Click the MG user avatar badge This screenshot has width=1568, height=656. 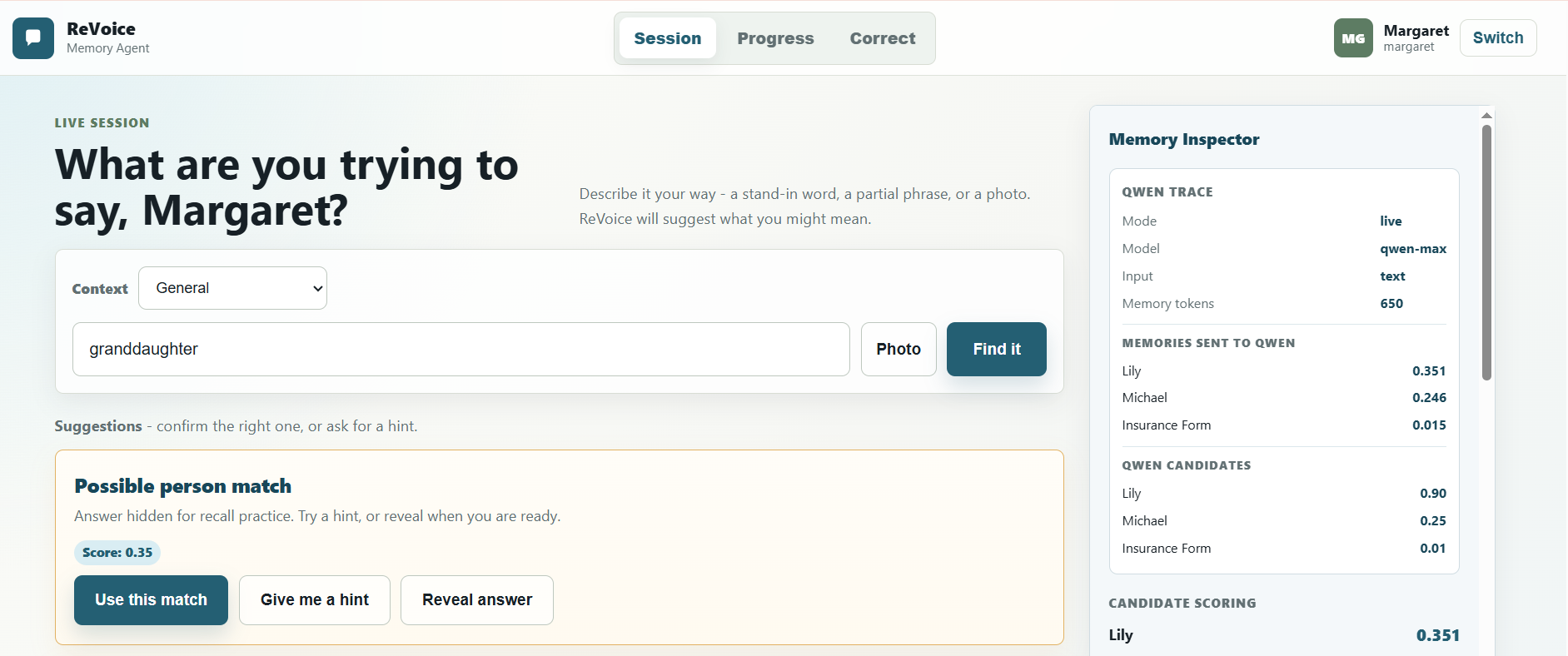click(1353, 38)
